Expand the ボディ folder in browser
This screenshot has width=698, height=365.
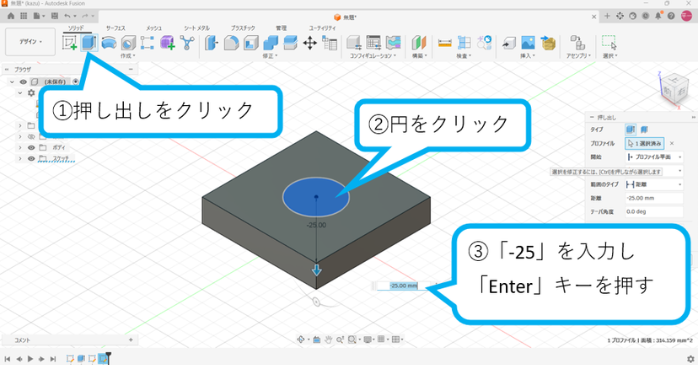tap(20, 147)
